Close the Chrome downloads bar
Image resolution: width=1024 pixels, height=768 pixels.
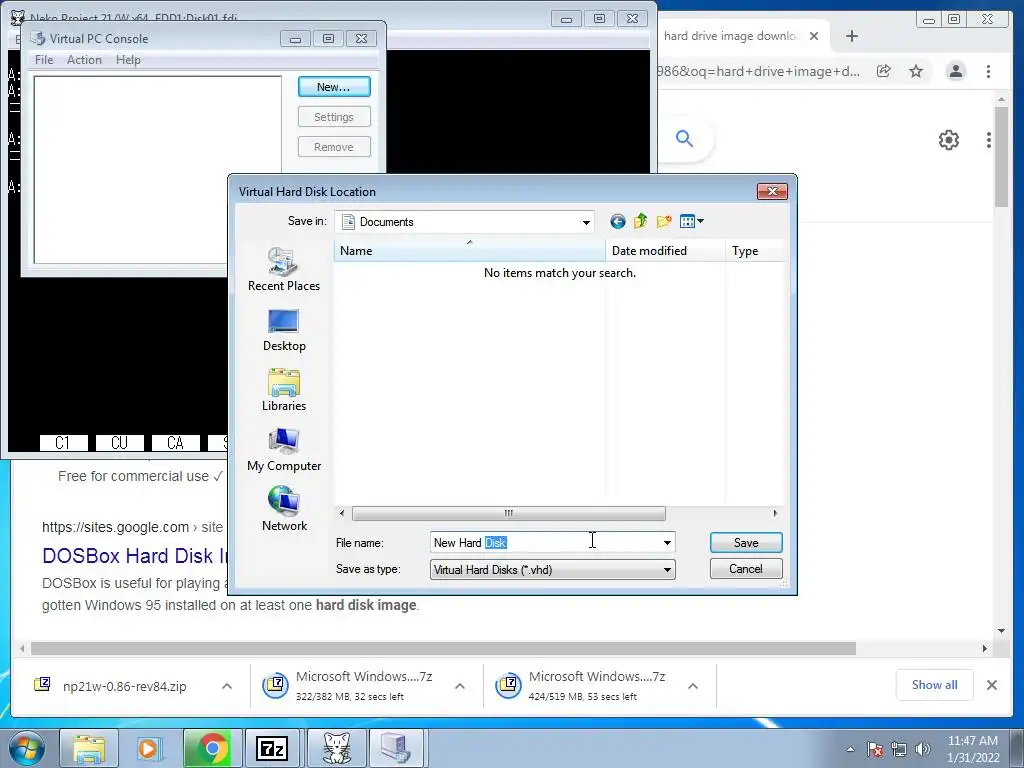(x=991, y=685)
